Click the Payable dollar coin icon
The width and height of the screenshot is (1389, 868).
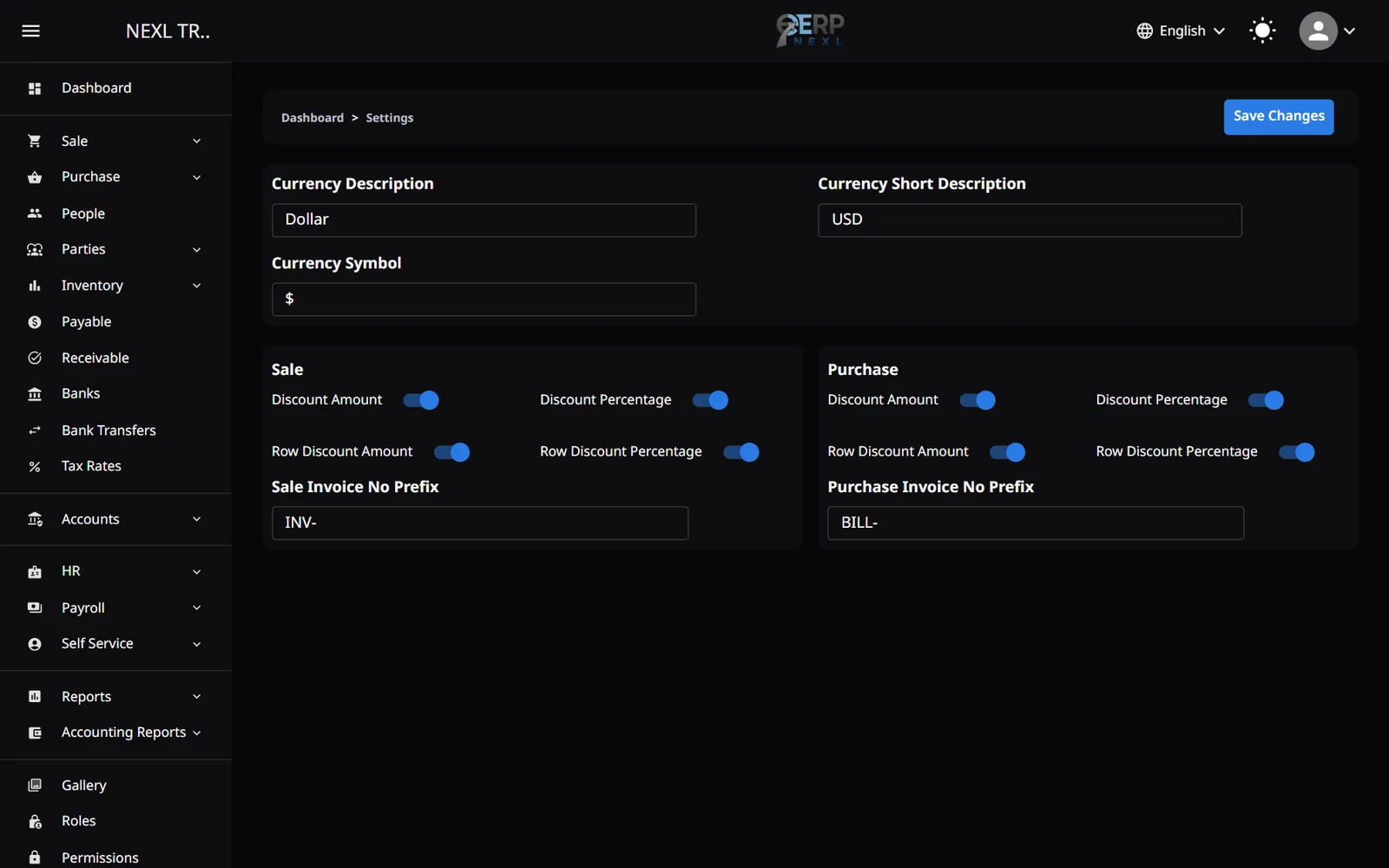(35, 322)
